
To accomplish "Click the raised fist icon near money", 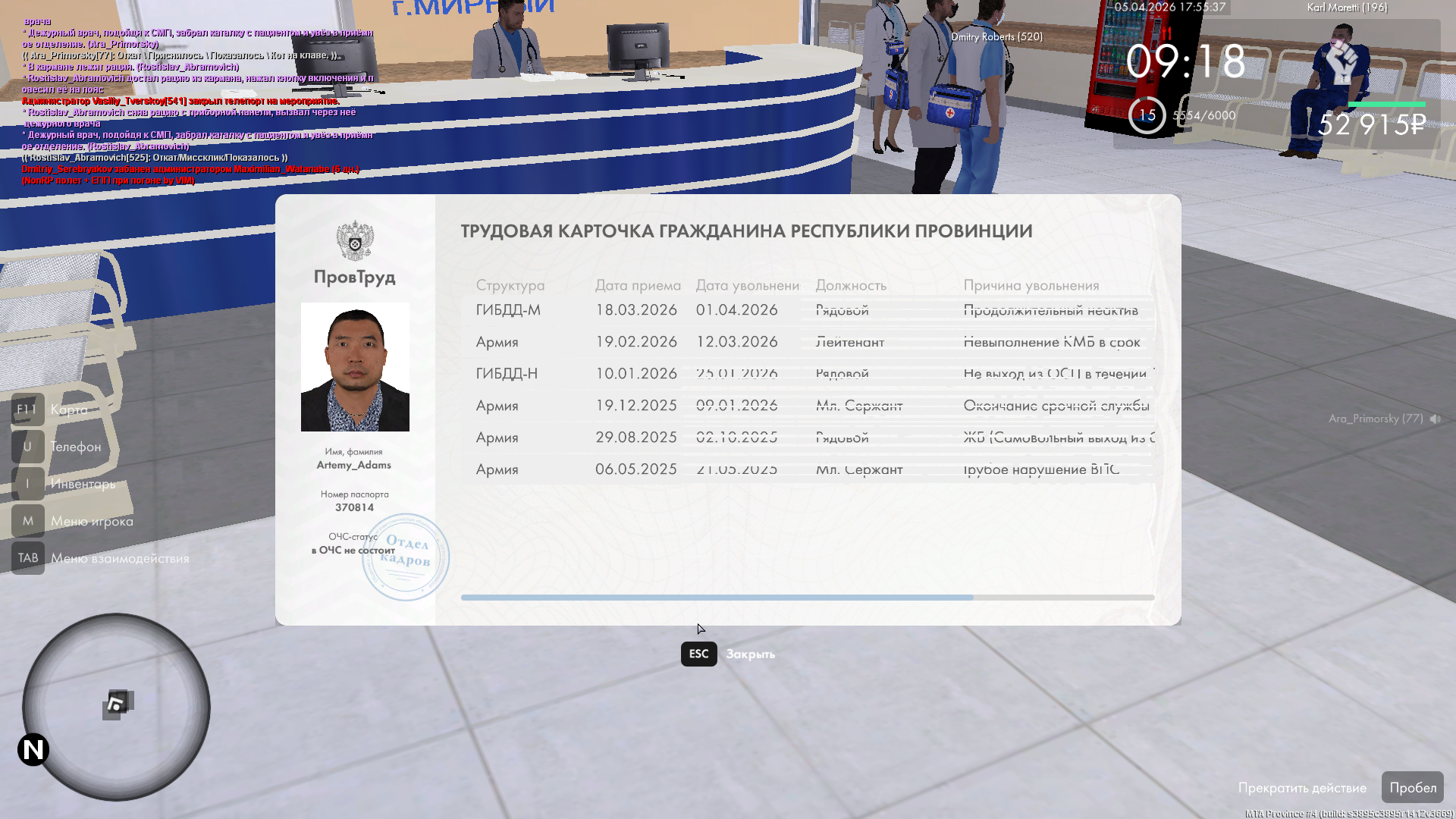I will point(1341,62).
